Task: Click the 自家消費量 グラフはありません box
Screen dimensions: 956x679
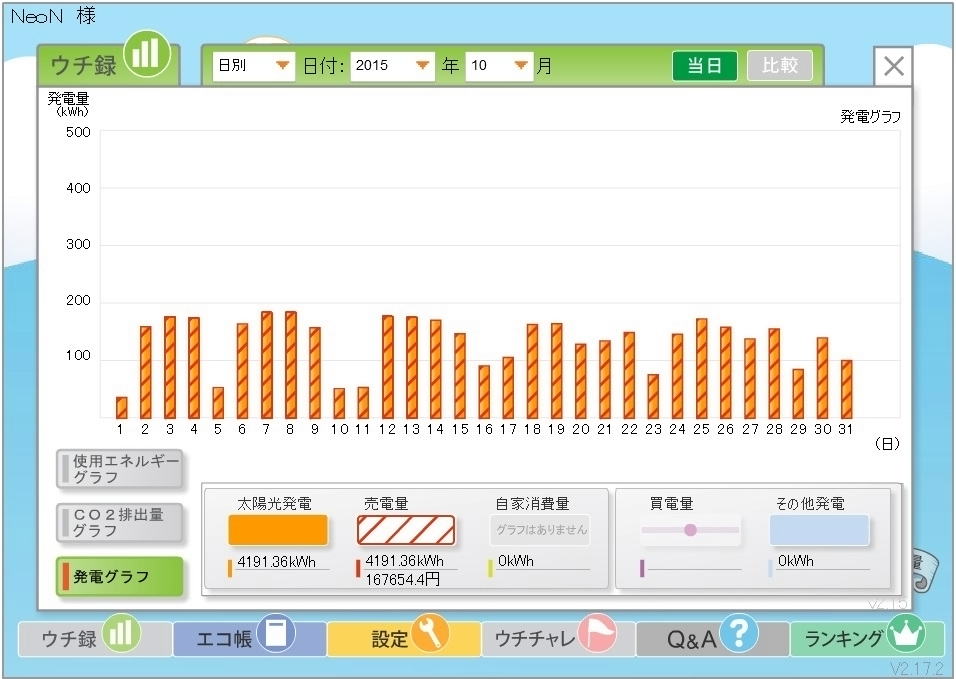Action: click(x=540, y=530)
